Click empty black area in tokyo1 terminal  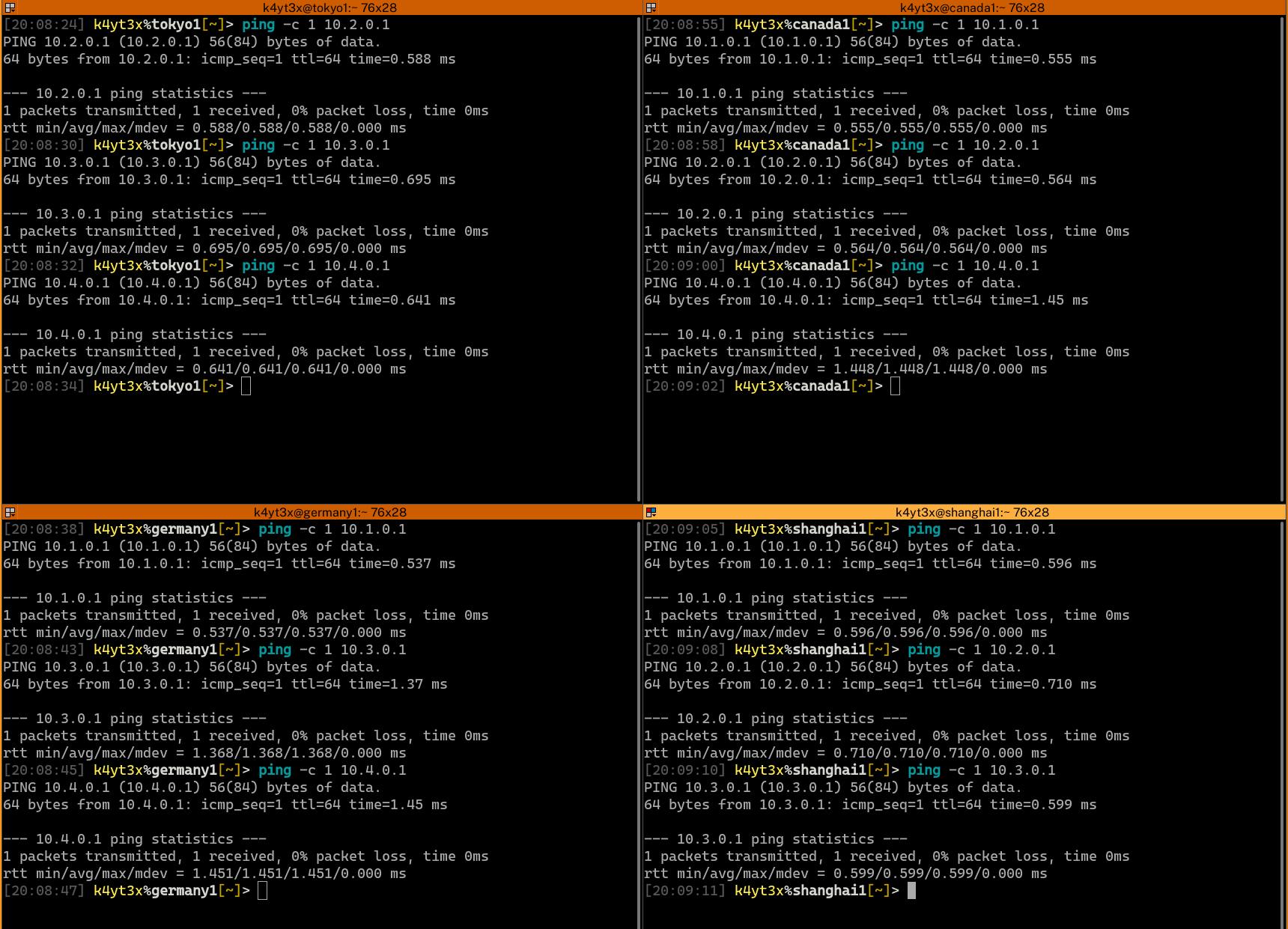click(x=318, y=449)
